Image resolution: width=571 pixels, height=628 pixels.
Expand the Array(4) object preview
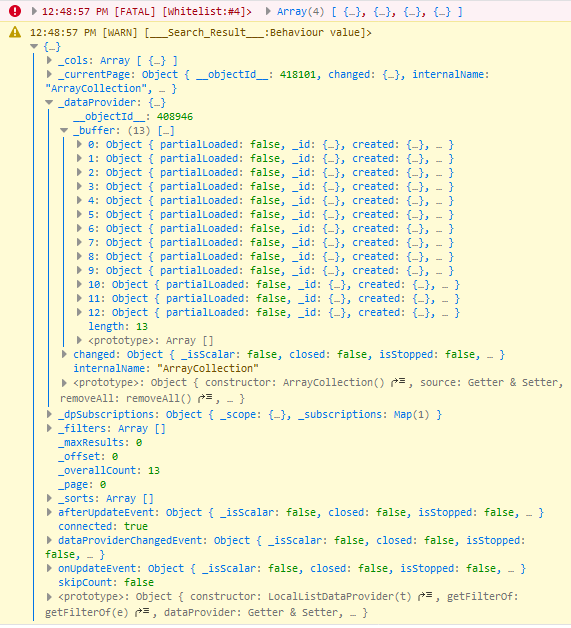coord(269,11)
